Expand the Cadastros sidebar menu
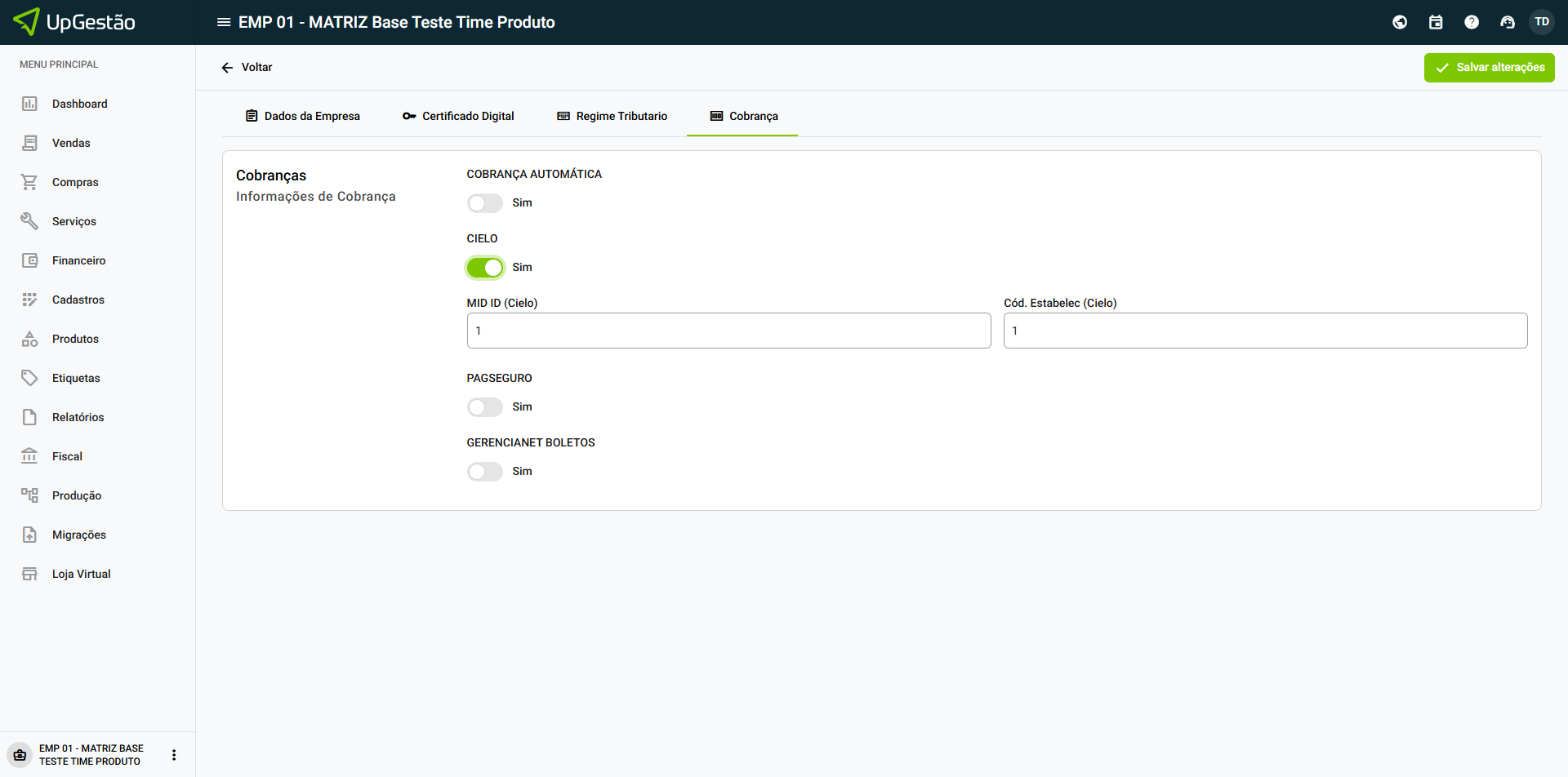This screenshot has height=777, width=1568. click(78, 300)
